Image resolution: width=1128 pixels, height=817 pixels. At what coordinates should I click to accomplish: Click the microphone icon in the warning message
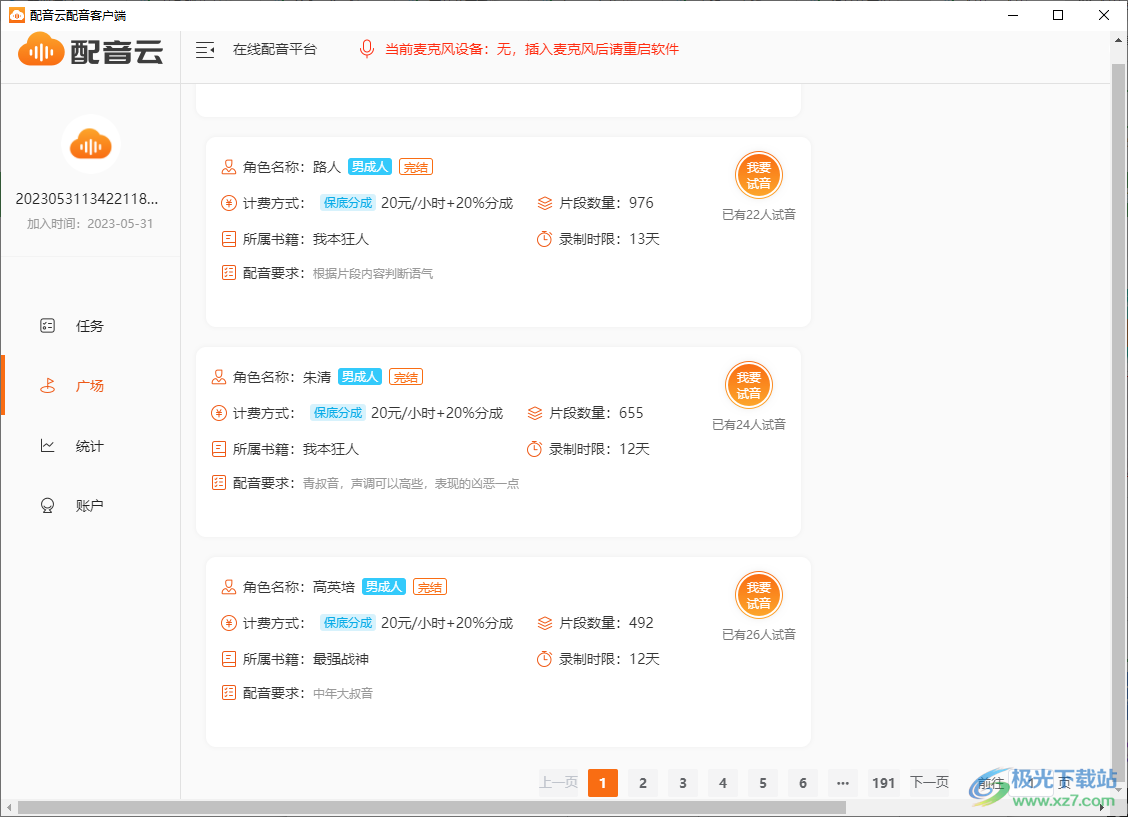click(366, 48)
